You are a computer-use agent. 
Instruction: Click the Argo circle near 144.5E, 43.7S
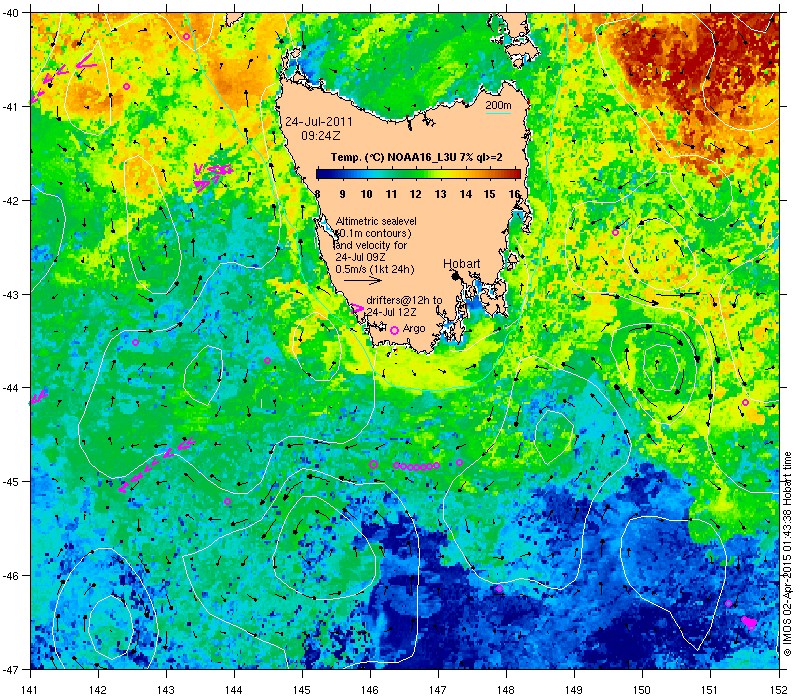coord(267,361)
